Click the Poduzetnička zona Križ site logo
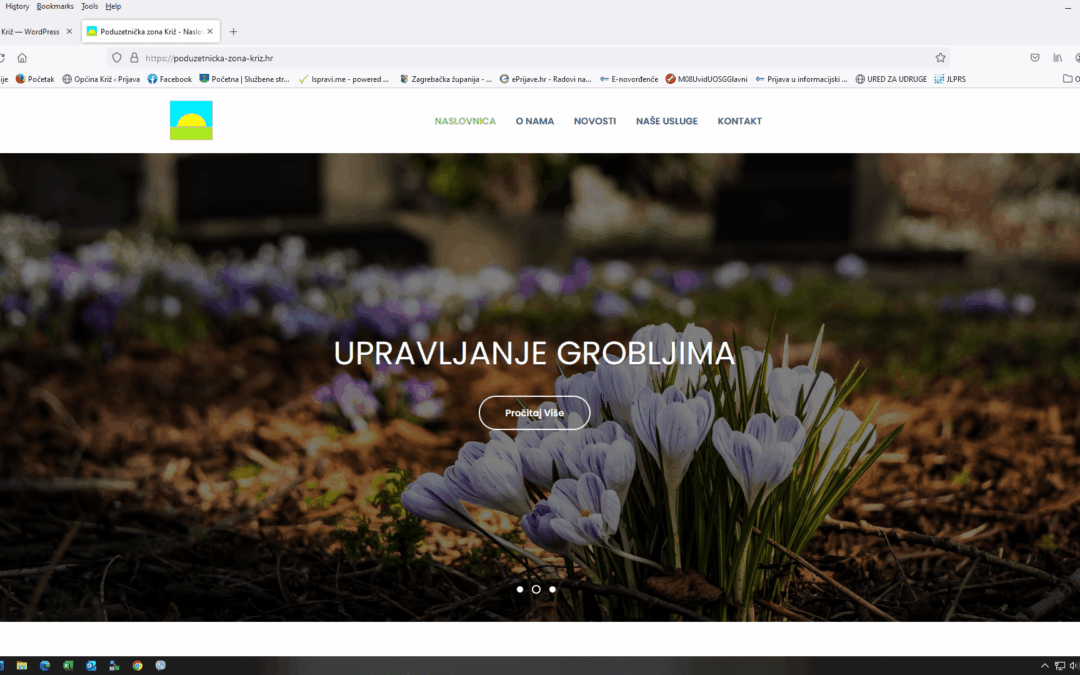Screen dimensions: 1080x675 pos(191,121)
